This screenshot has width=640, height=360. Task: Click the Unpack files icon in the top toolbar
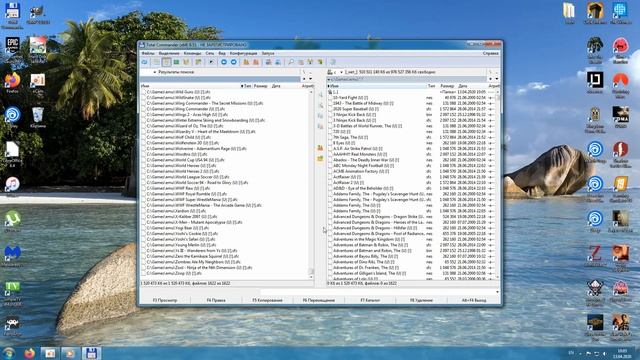(x=256, y=62)
